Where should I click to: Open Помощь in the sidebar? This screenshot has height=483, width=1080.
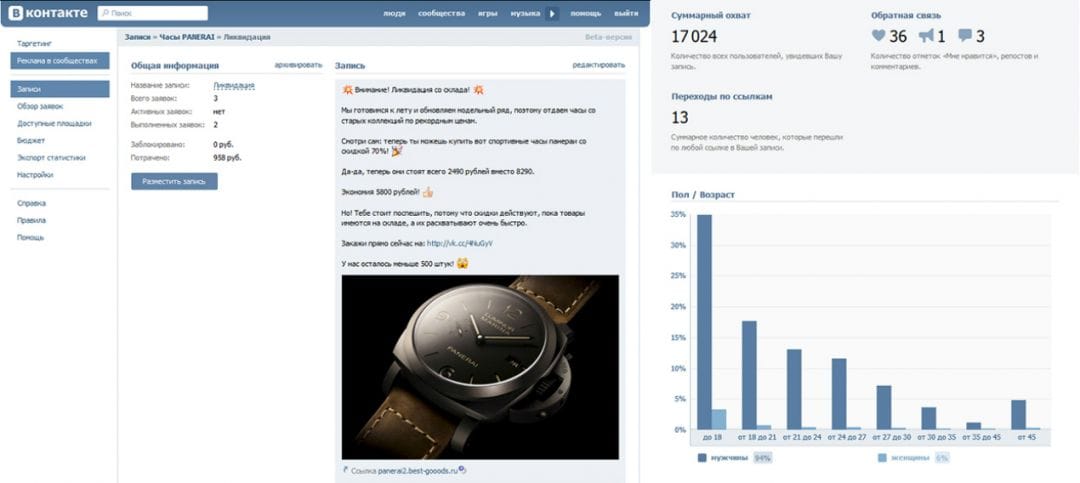31,238
